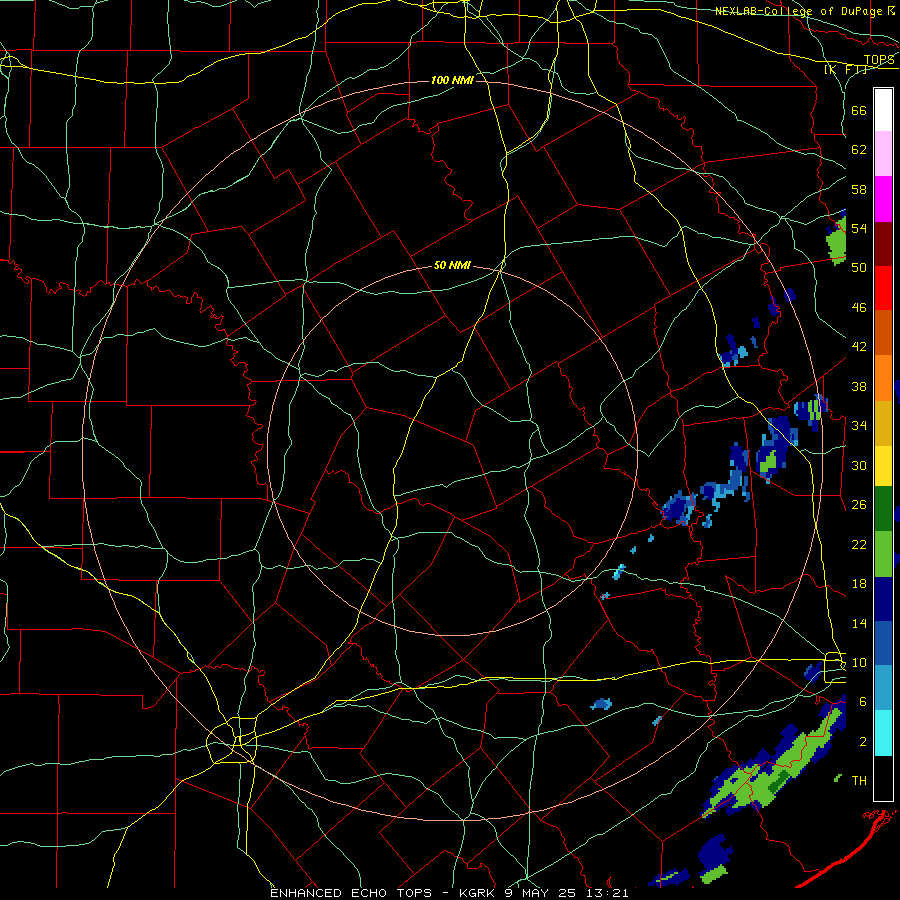Click the 'K FT' units label
The image size is (900, 900).
845,69
